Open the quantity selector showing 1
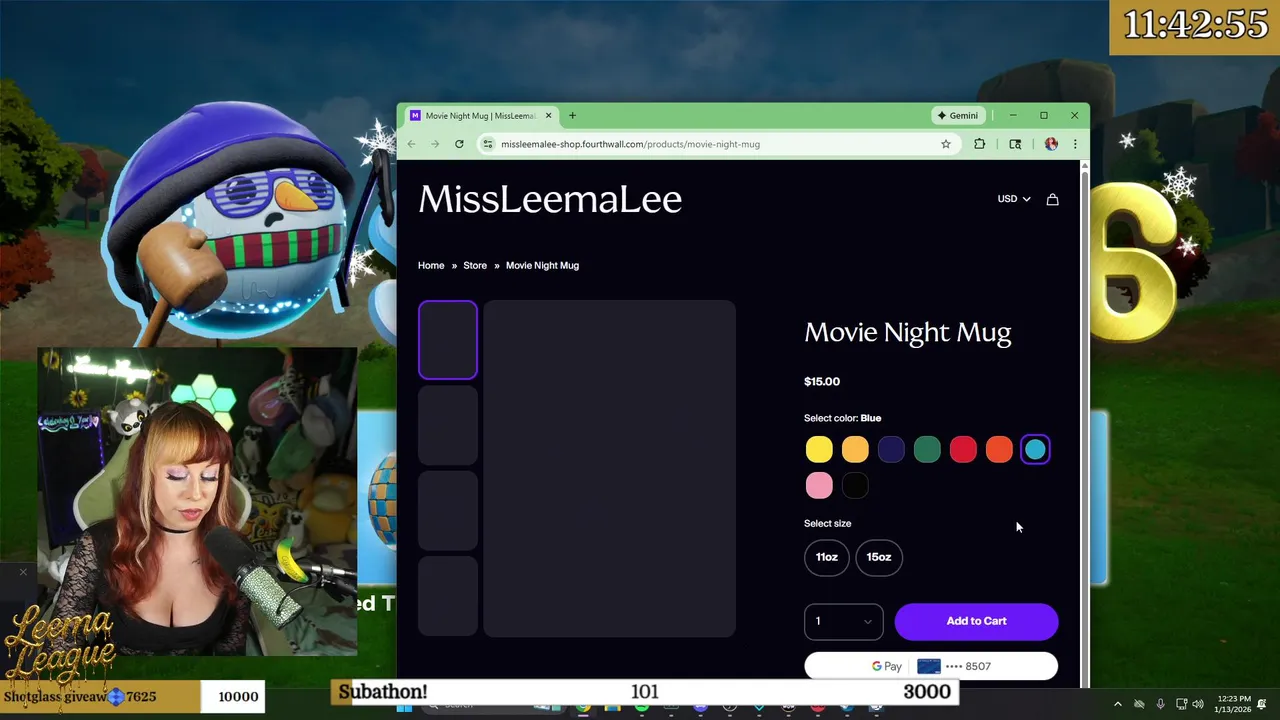This screenshot has width=1280, height=720. (843, 621)
